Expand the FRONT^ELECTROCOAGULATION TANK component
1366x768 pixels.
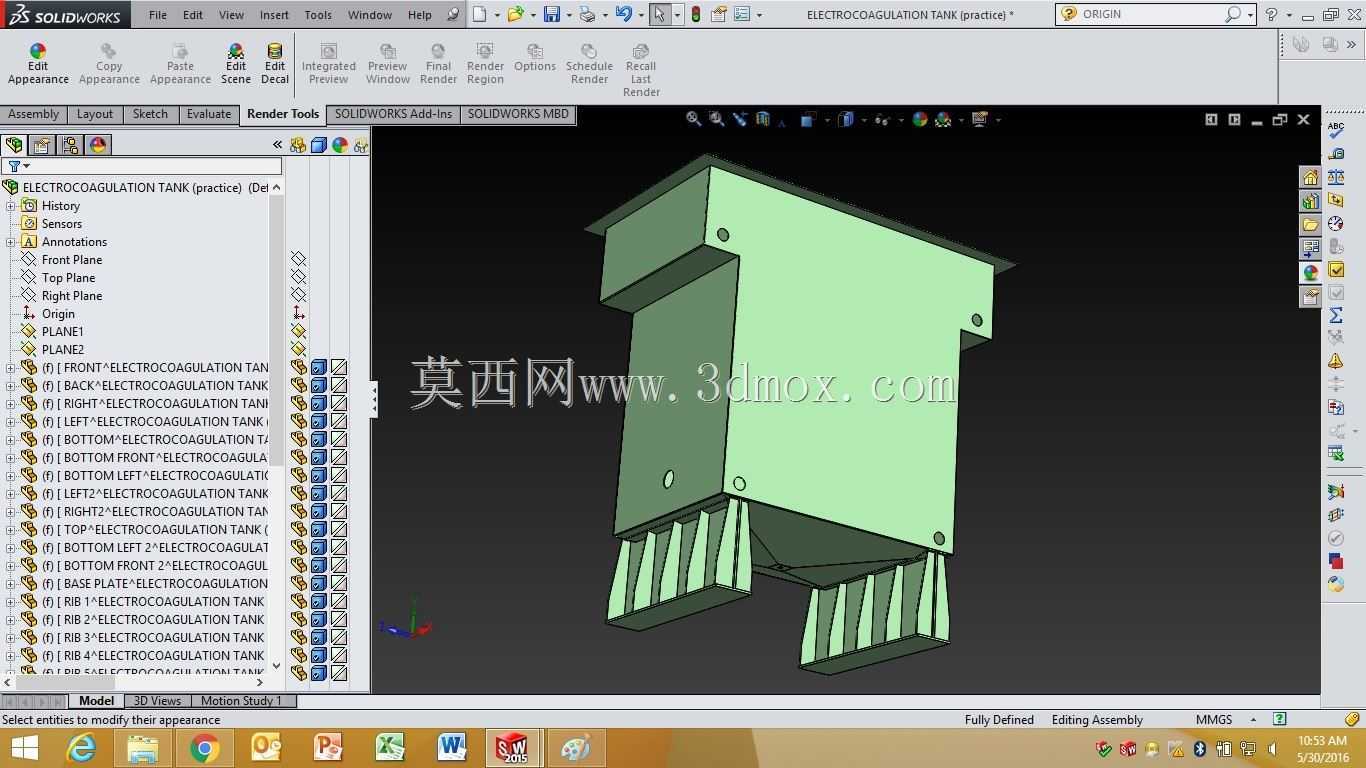click(x=11, y=368)
